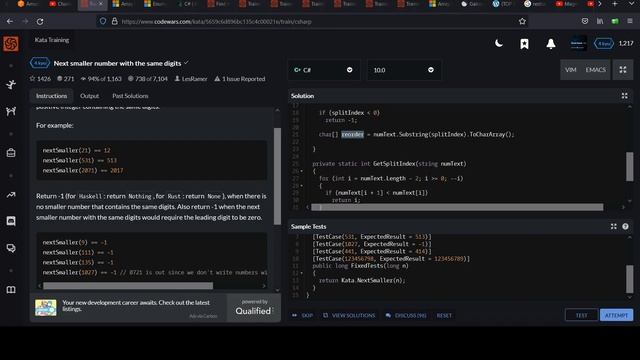This screenshot has width=640, height=360.
Task: Click the star count 1426 icon
Action: (x=32, y=79)
